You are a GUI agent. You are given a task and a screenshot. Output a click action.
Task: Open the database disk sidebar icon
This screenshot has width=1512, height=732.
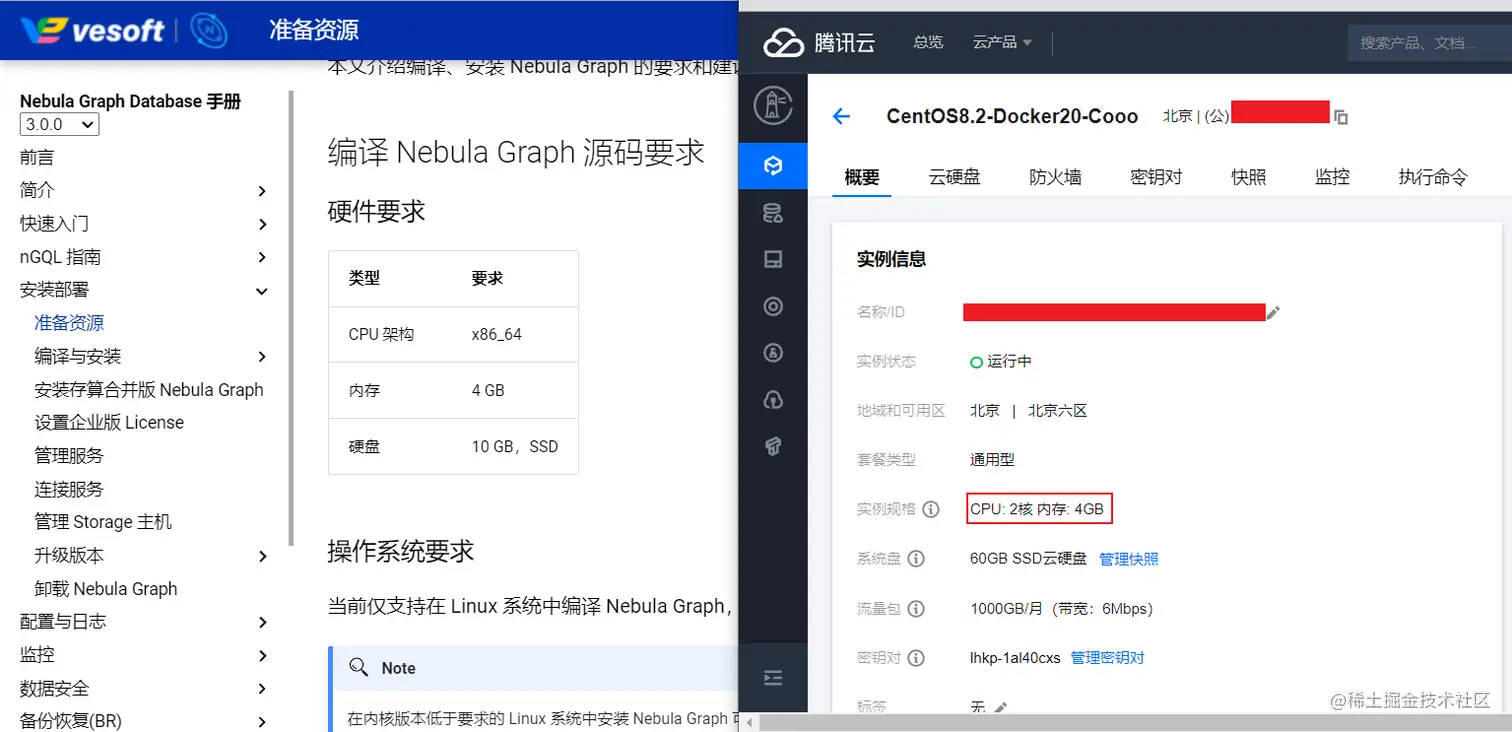coord(773,212)
